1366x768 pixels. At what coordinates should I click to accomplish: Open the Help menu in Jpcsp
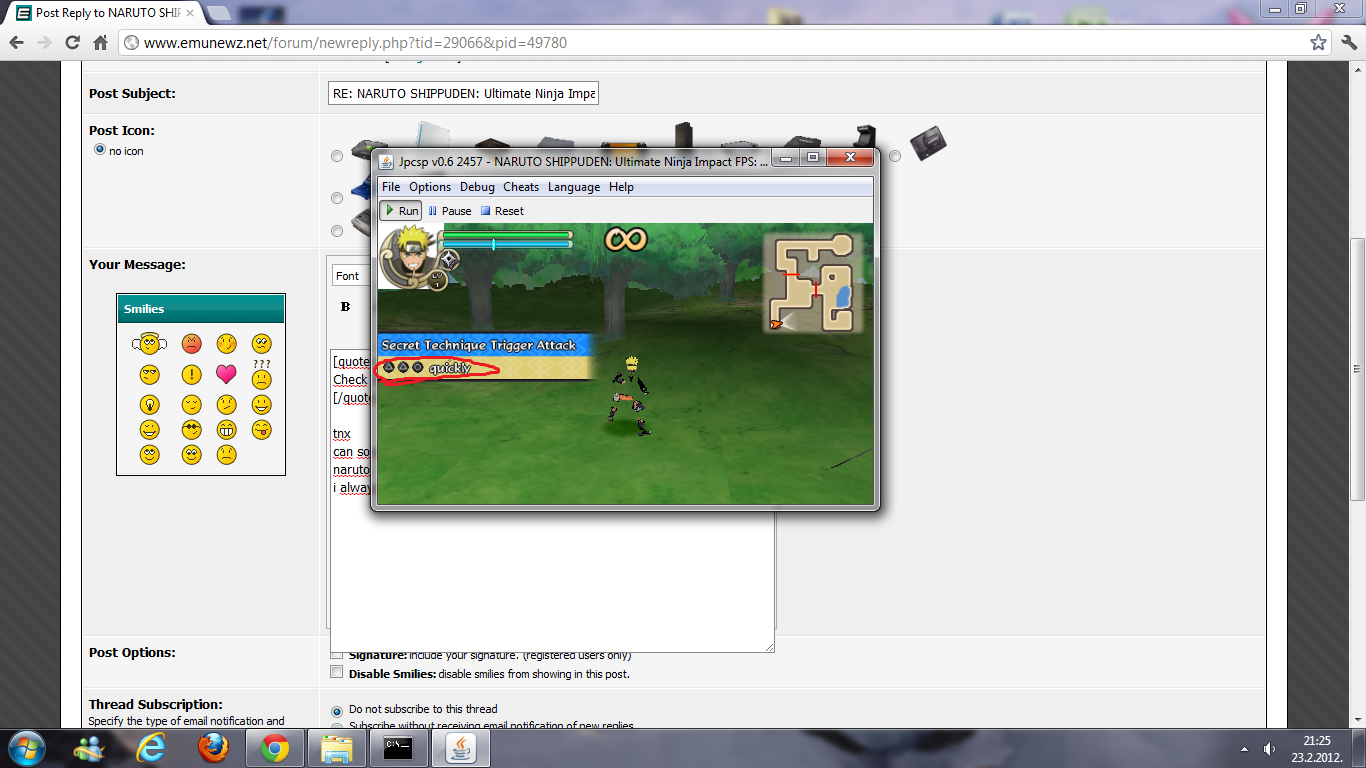pos(621,187)
